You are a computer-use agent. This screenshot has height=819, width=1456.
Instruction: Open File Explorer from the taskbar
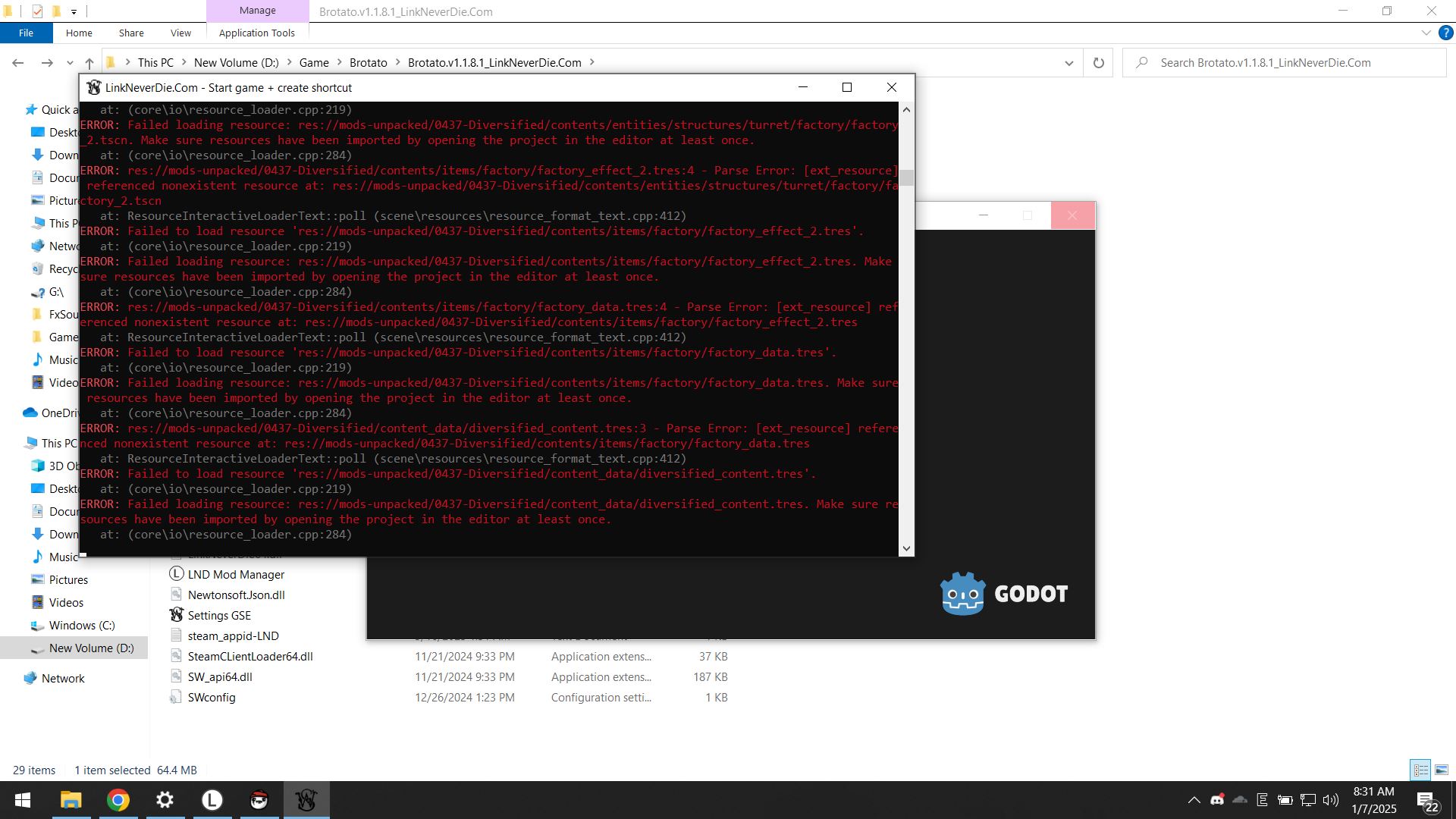[71, 800]
